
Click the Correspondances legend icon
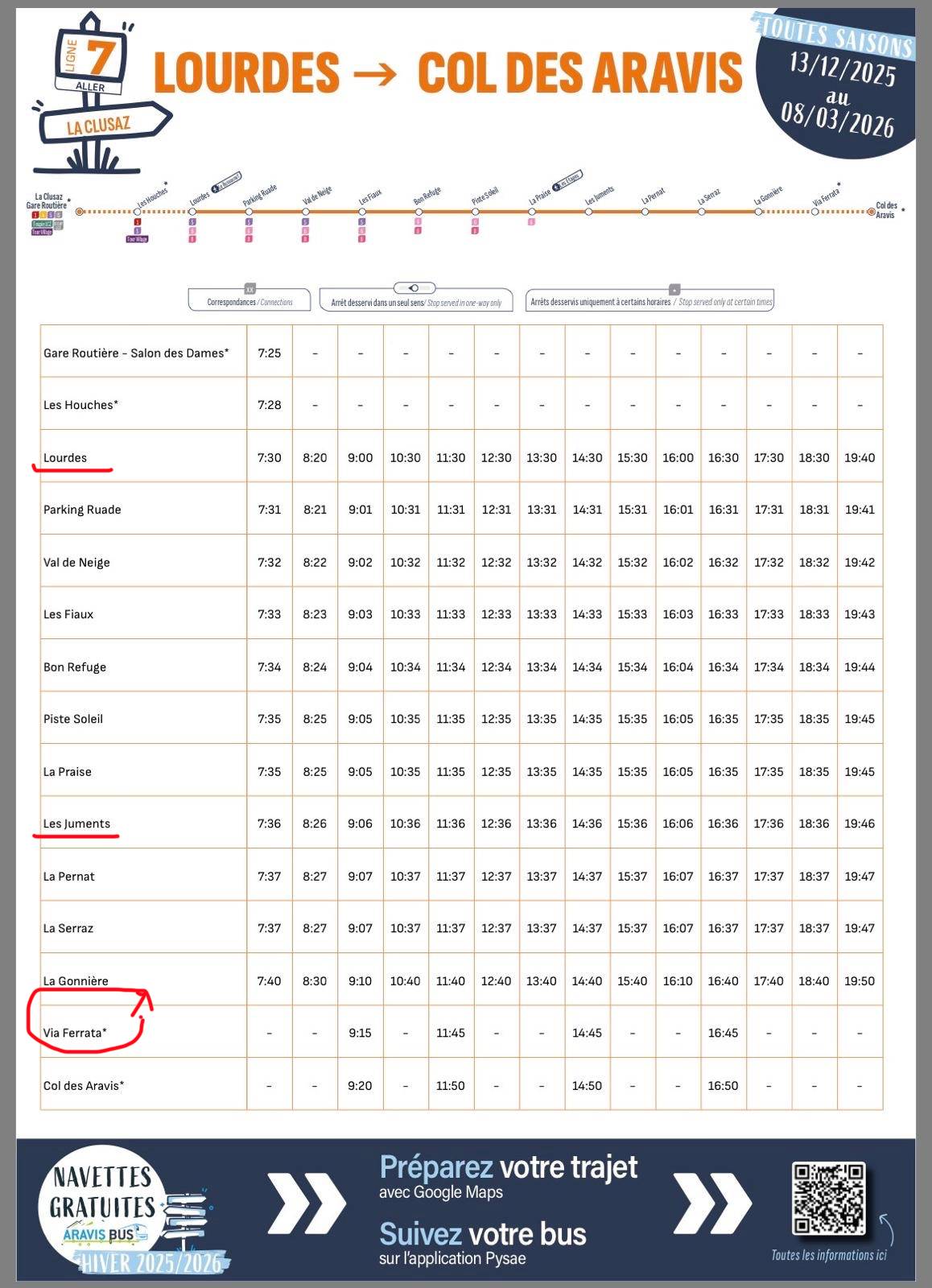pyautogui.click(x=249, y=288)
